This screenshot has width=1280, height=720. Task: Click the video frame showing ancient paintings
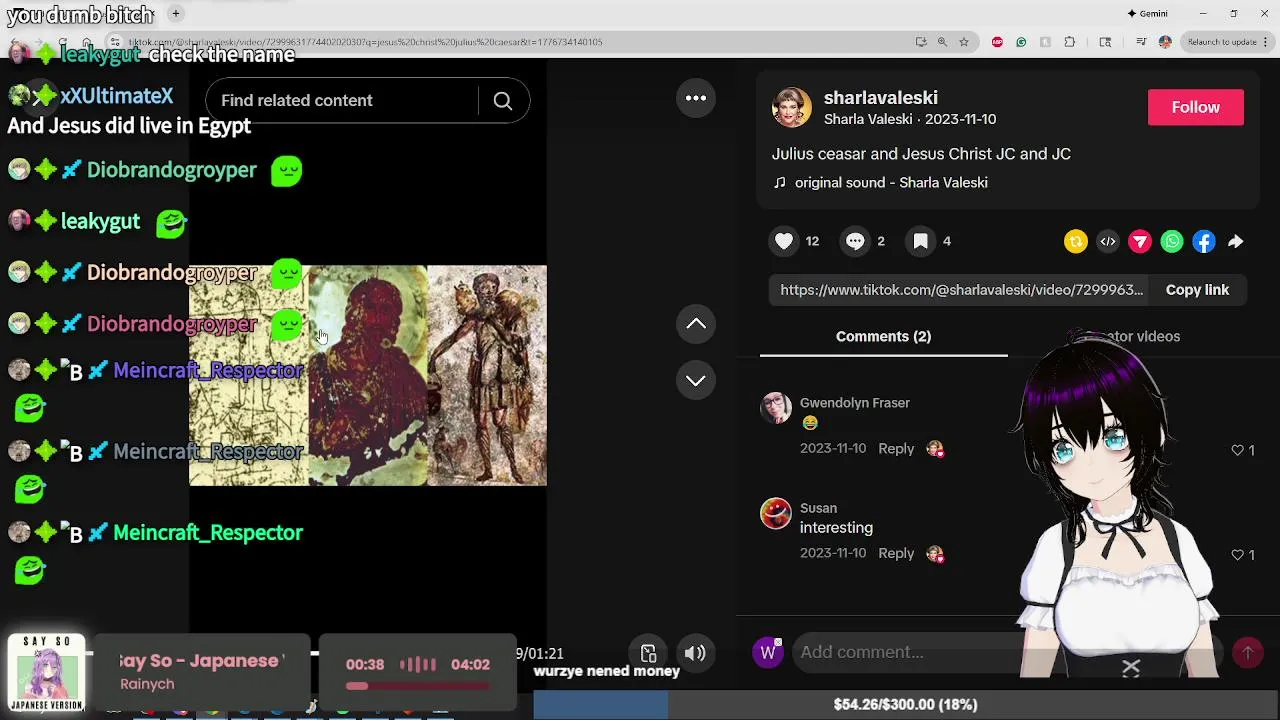coord(368,375)
